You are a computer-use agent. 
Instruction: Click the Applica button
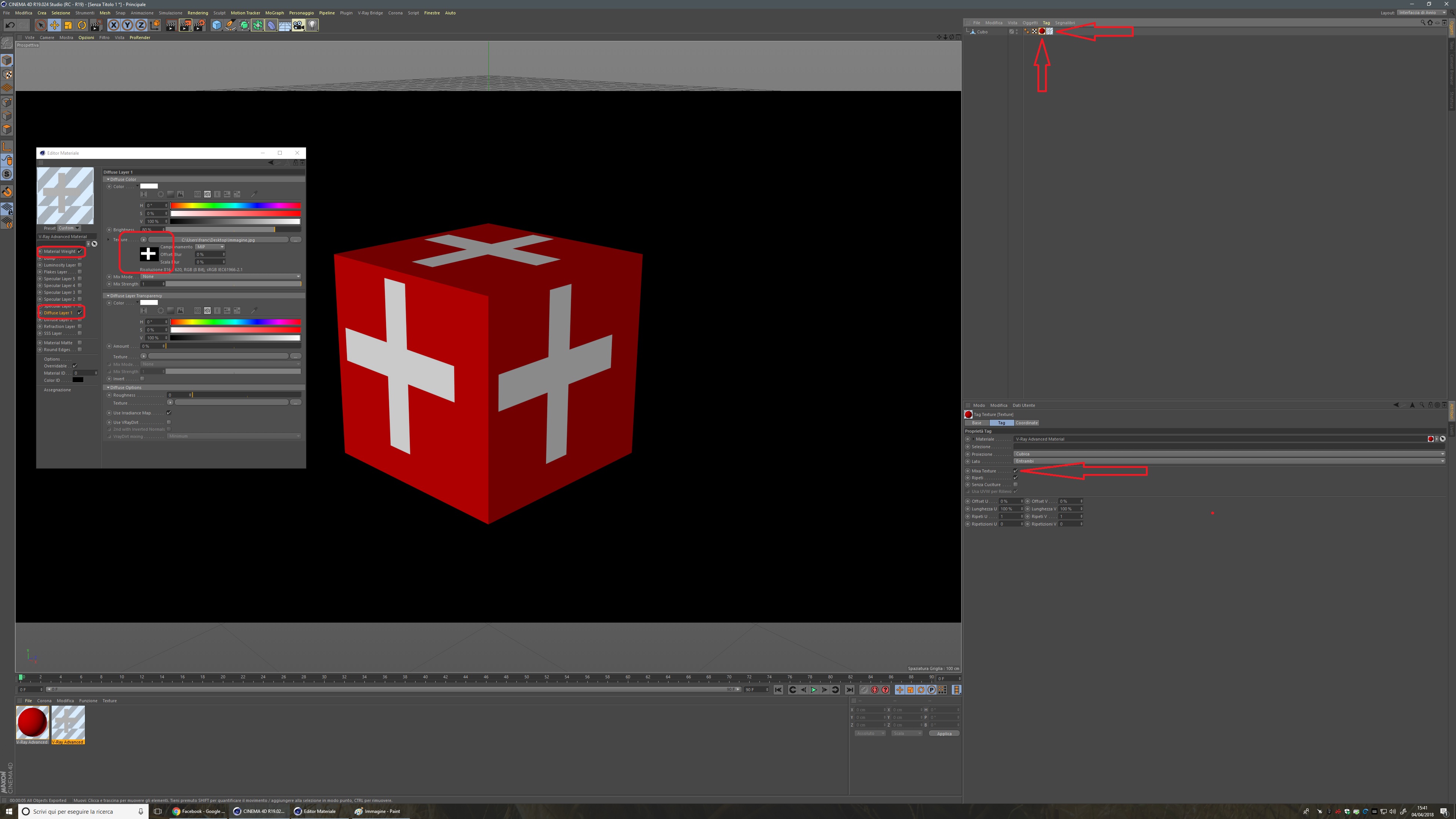(x=944, y=734)
